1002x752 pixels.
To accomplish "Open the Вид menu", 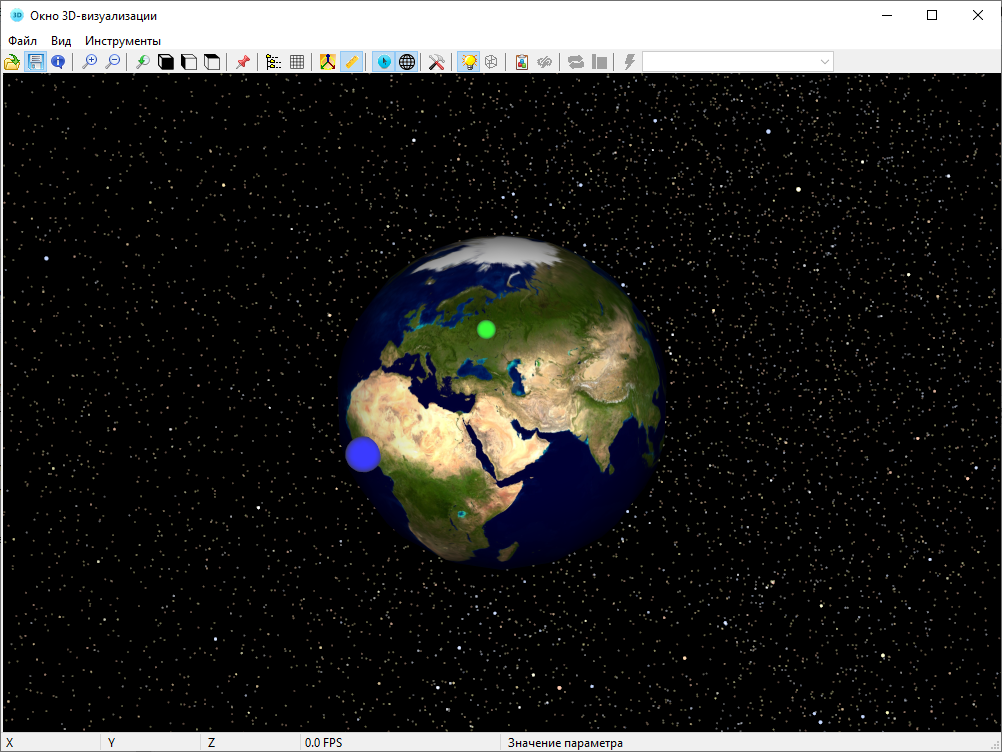I will (x=61, y=41).
